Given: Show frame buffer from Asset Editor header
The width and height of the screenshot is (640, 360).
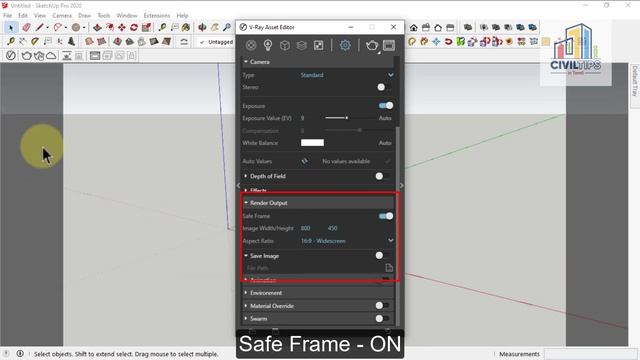Looking at the screenshot, I should pyautogui.click(x=389, y=45).
